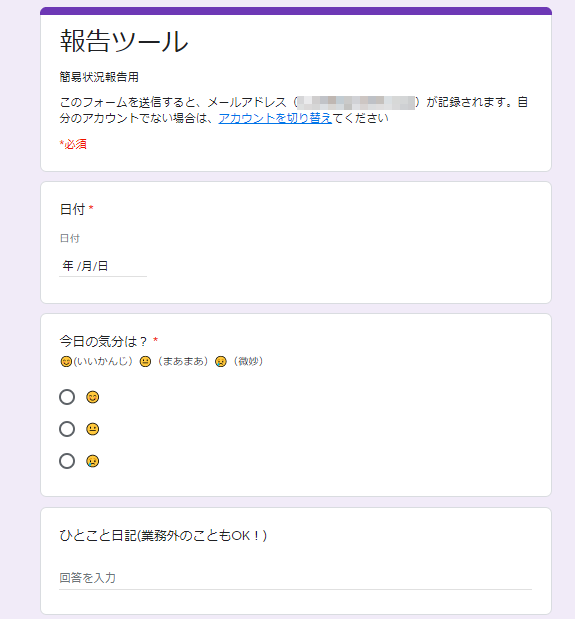Click the neutral emoji option label
This screenshot has height=619, width=575.
(x=93, y=429)
